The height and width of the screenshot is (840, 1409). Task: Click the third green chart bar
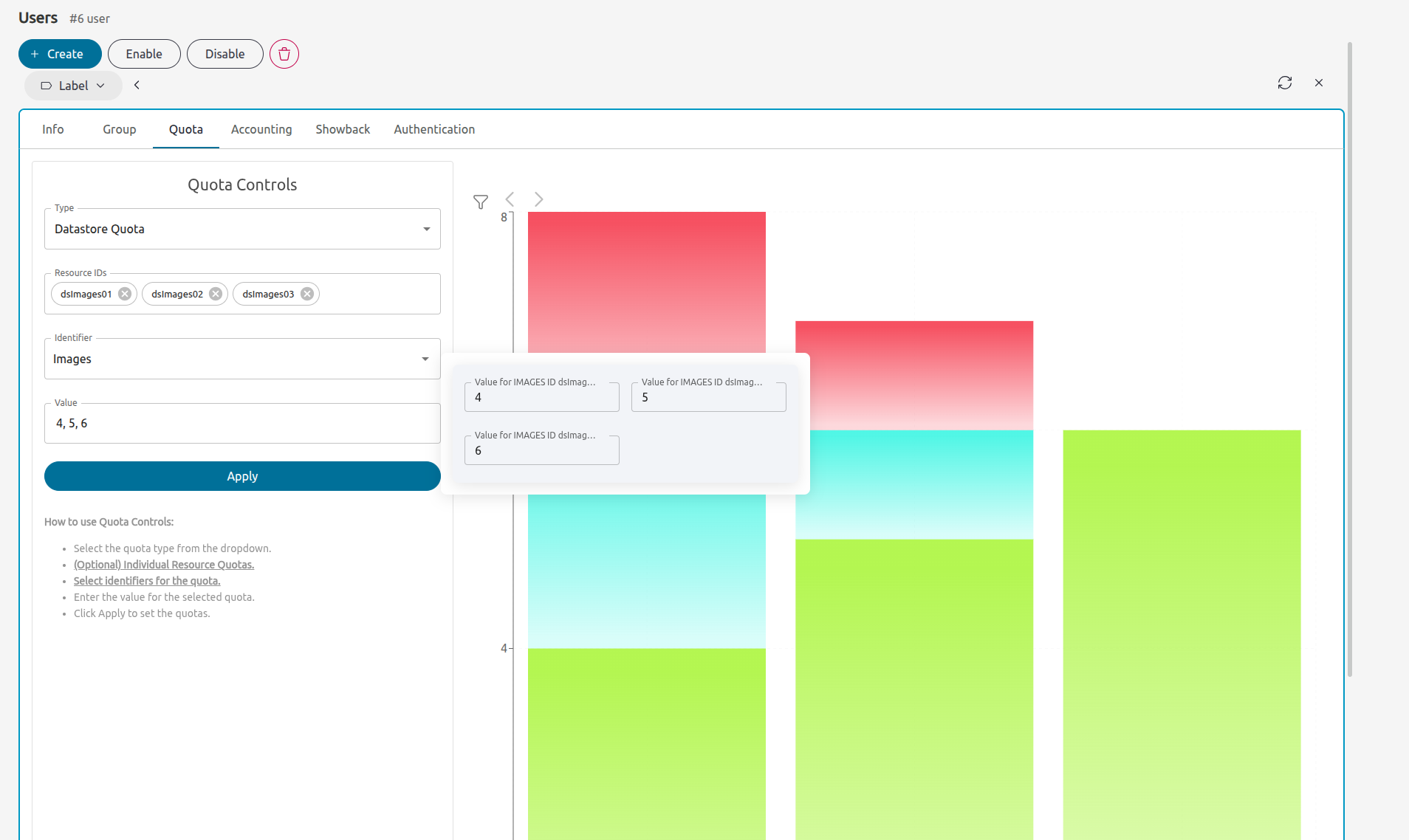point(1182,635)
